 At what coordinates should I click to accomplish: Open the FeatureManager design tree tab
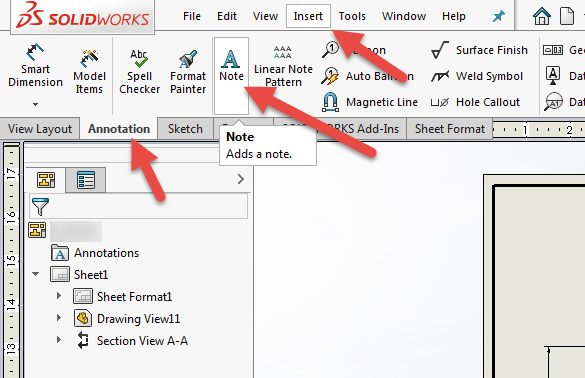pyautogui.click(x=46, y=180)
